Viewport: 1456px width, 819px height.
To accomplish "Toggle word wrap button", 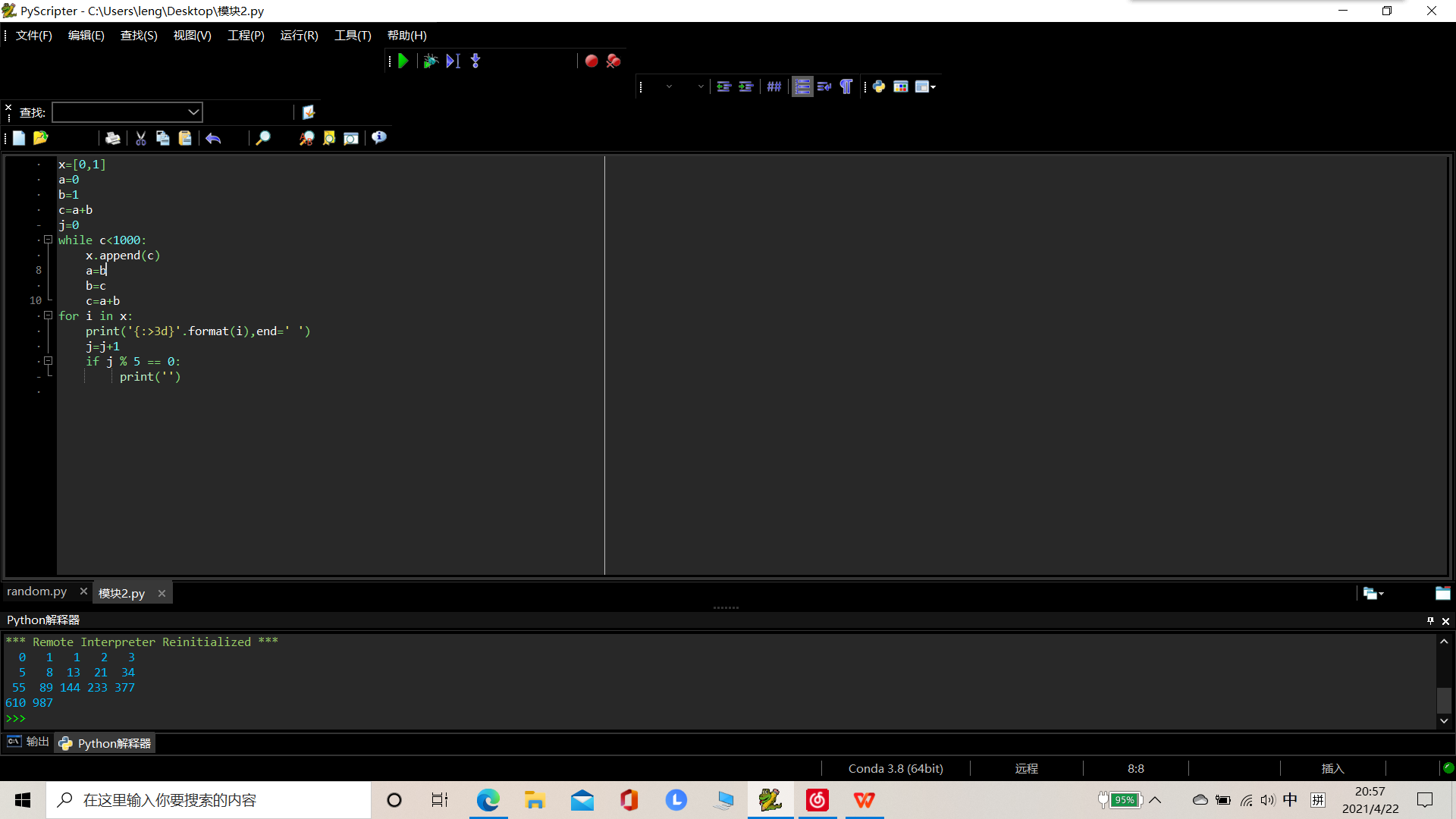I will point(824,86).
